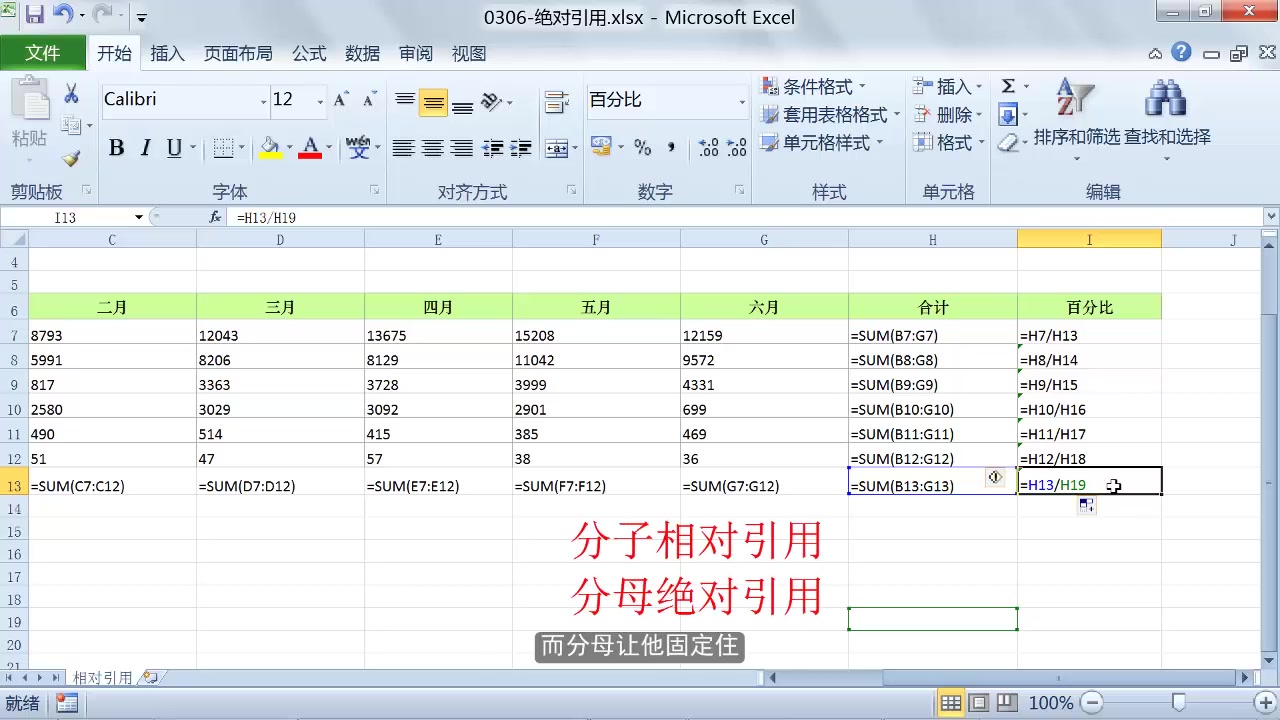Click the percent style icon
Viewport: 1280px width, 720px height.
[644, 147]
